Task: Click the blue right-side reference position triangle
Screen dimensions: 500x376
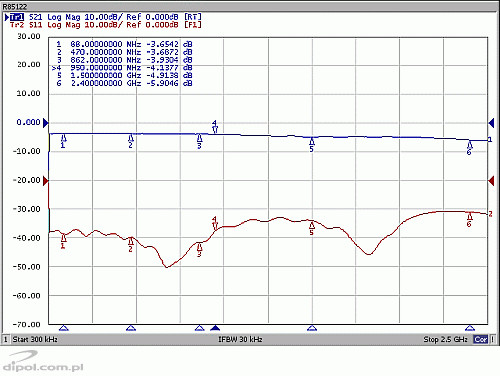Action: pyautogui.click(x=491, y=123)
